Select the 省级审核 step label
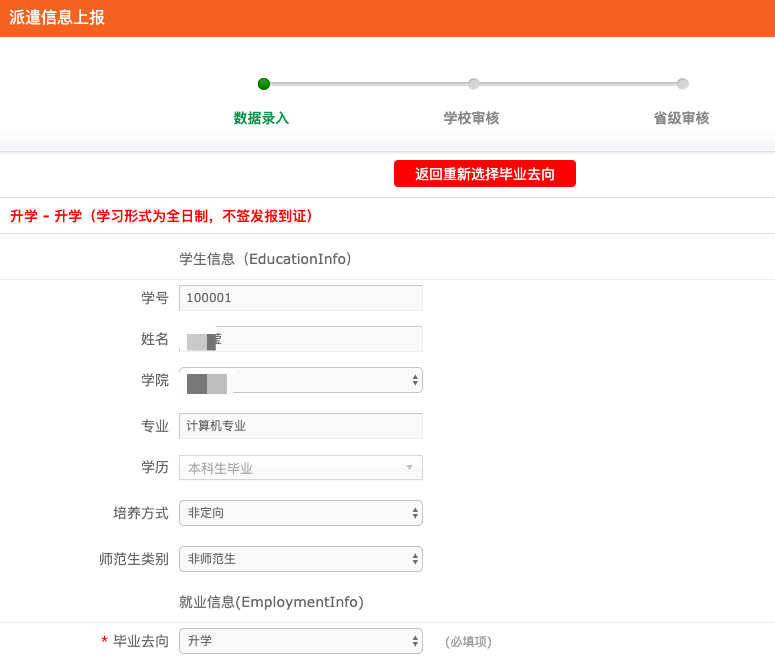Screen dimensions: 775x667 (x=681, y=118)
